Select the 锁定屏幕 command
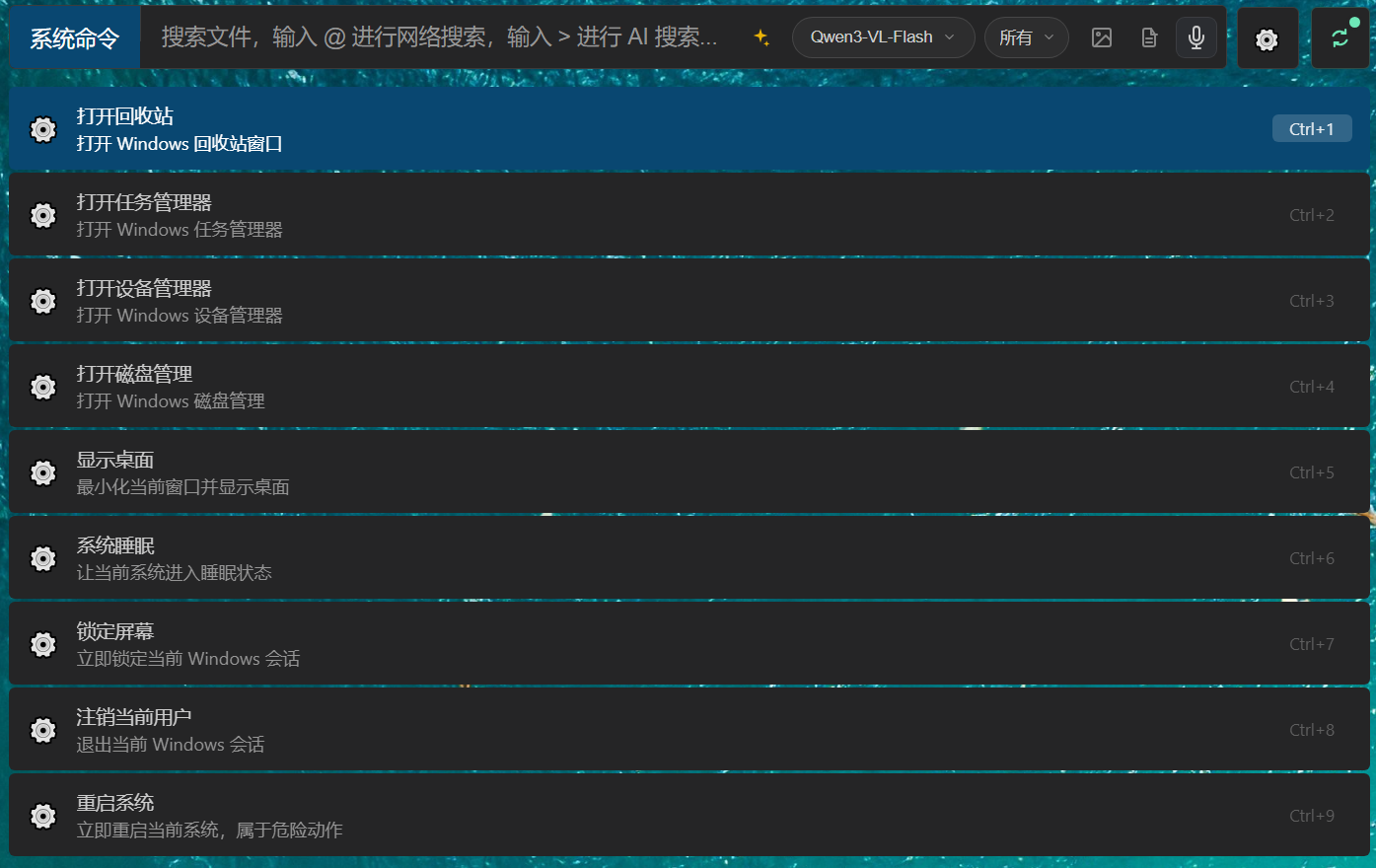This screenshot has height=868, width=1376. pos(689,644)
